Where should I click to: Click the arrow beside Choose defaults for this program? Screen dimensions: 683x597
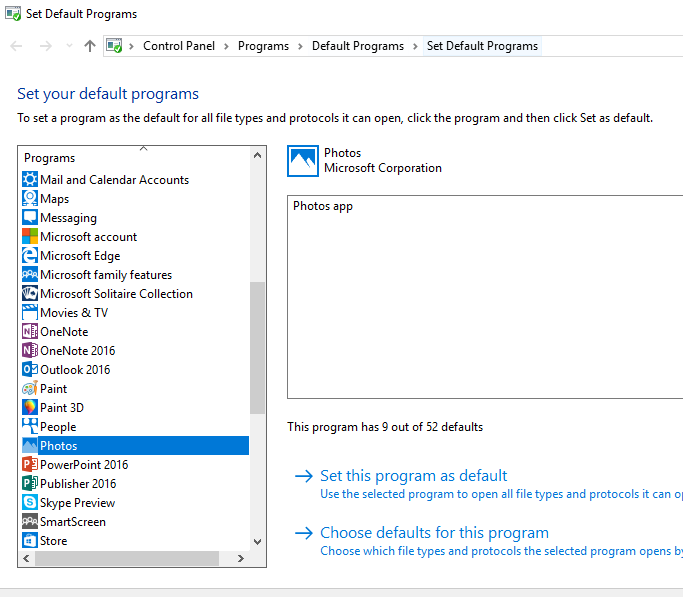point(304,533)
